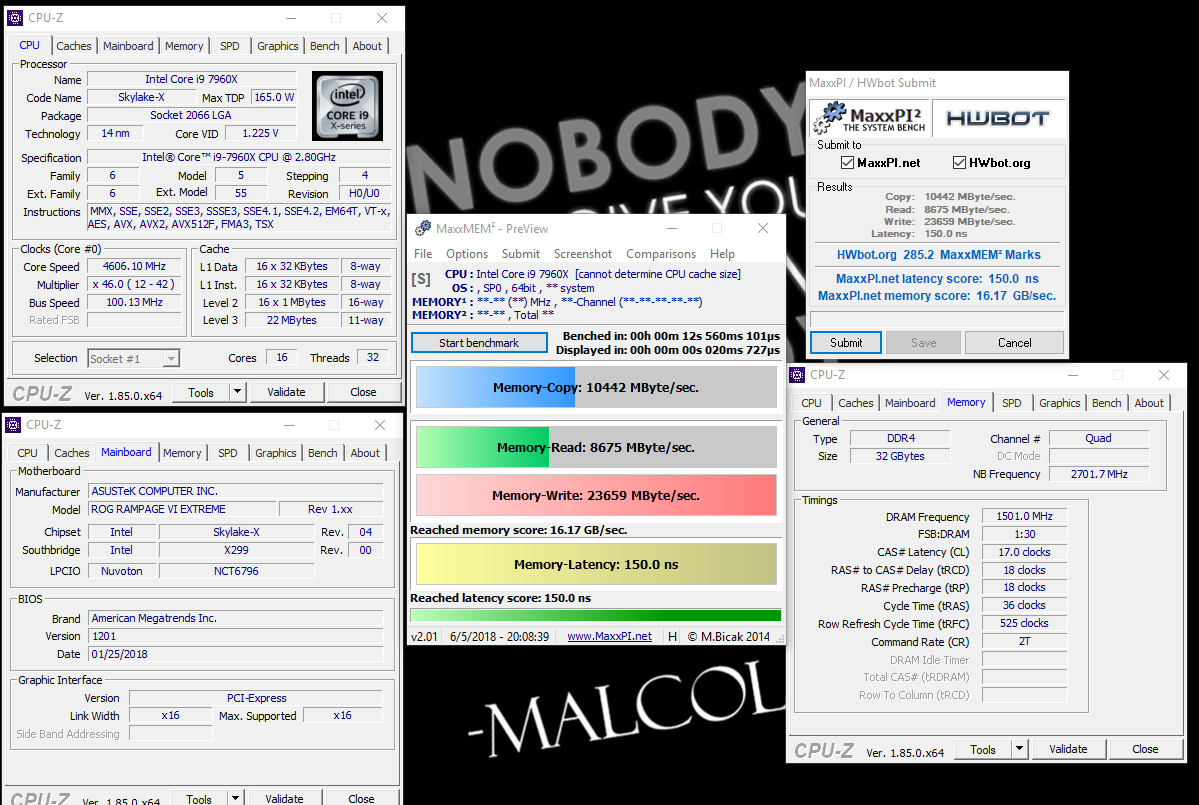1199x805 pixels.
Task: Click the MaxxPI² System Bench logo
Action: pyautogui.click(x=870, y=118)
